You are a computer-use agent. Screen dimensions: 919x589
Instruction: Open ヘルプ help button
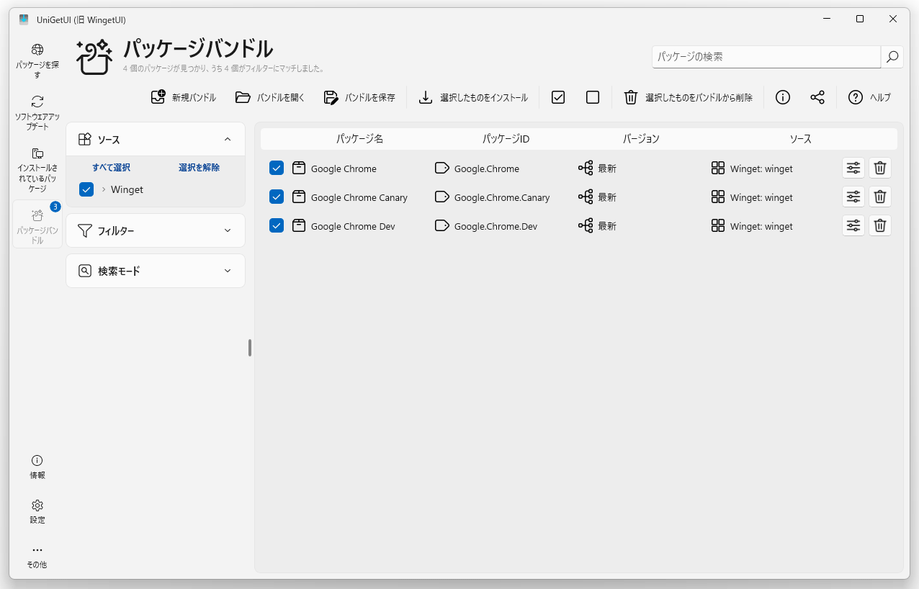[x=869, y=97]
